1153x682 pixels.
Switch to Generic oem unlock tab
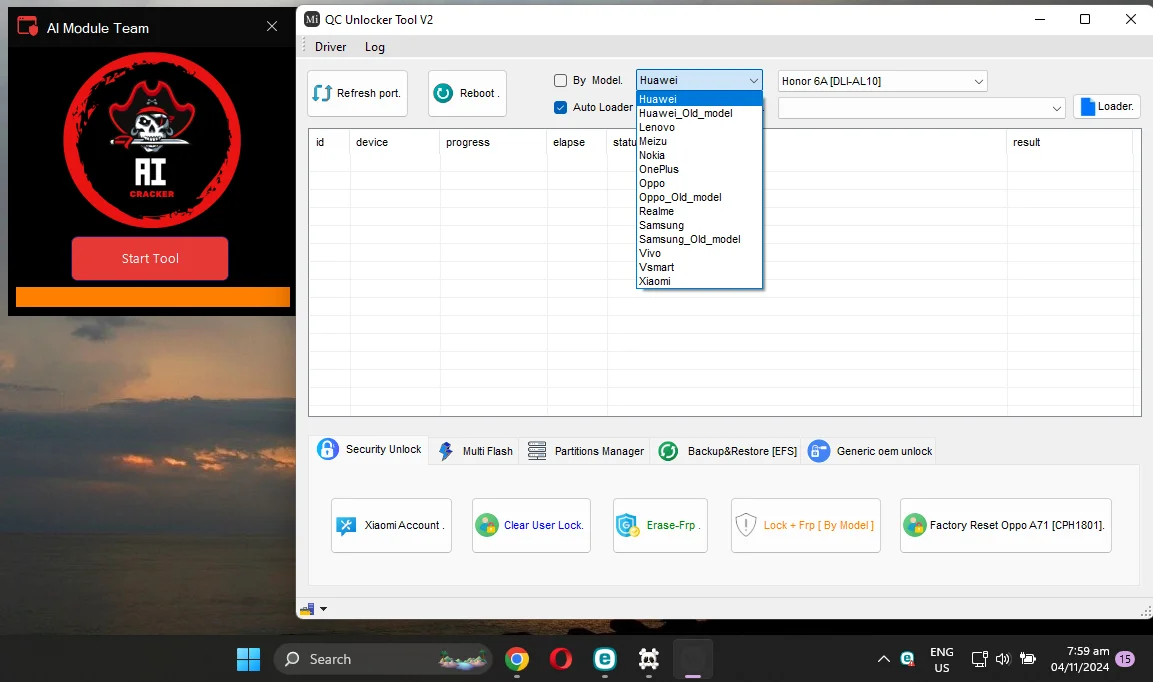point(870,451)
